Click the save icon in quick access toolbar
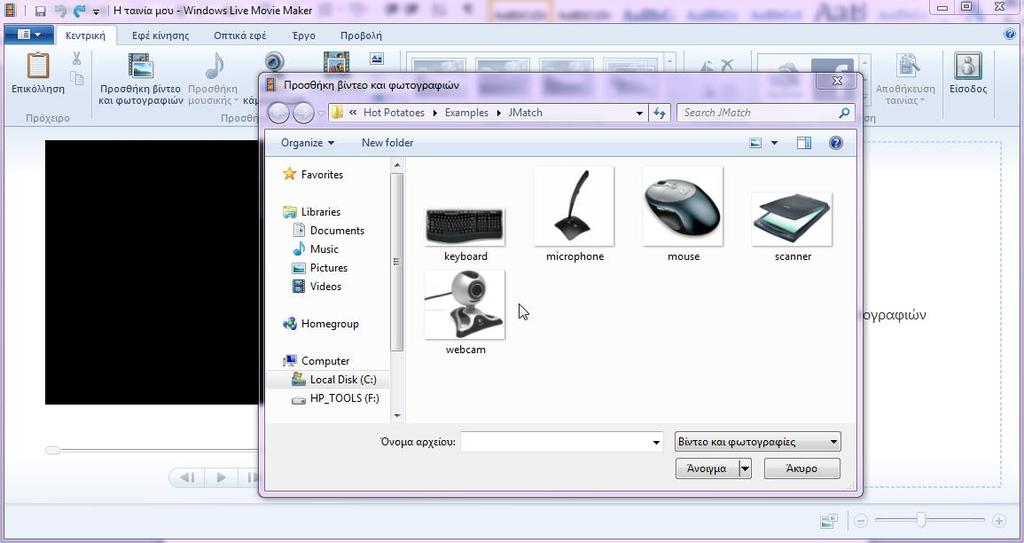This screenshot has width=1024, height=543. (x=40, y=10)
